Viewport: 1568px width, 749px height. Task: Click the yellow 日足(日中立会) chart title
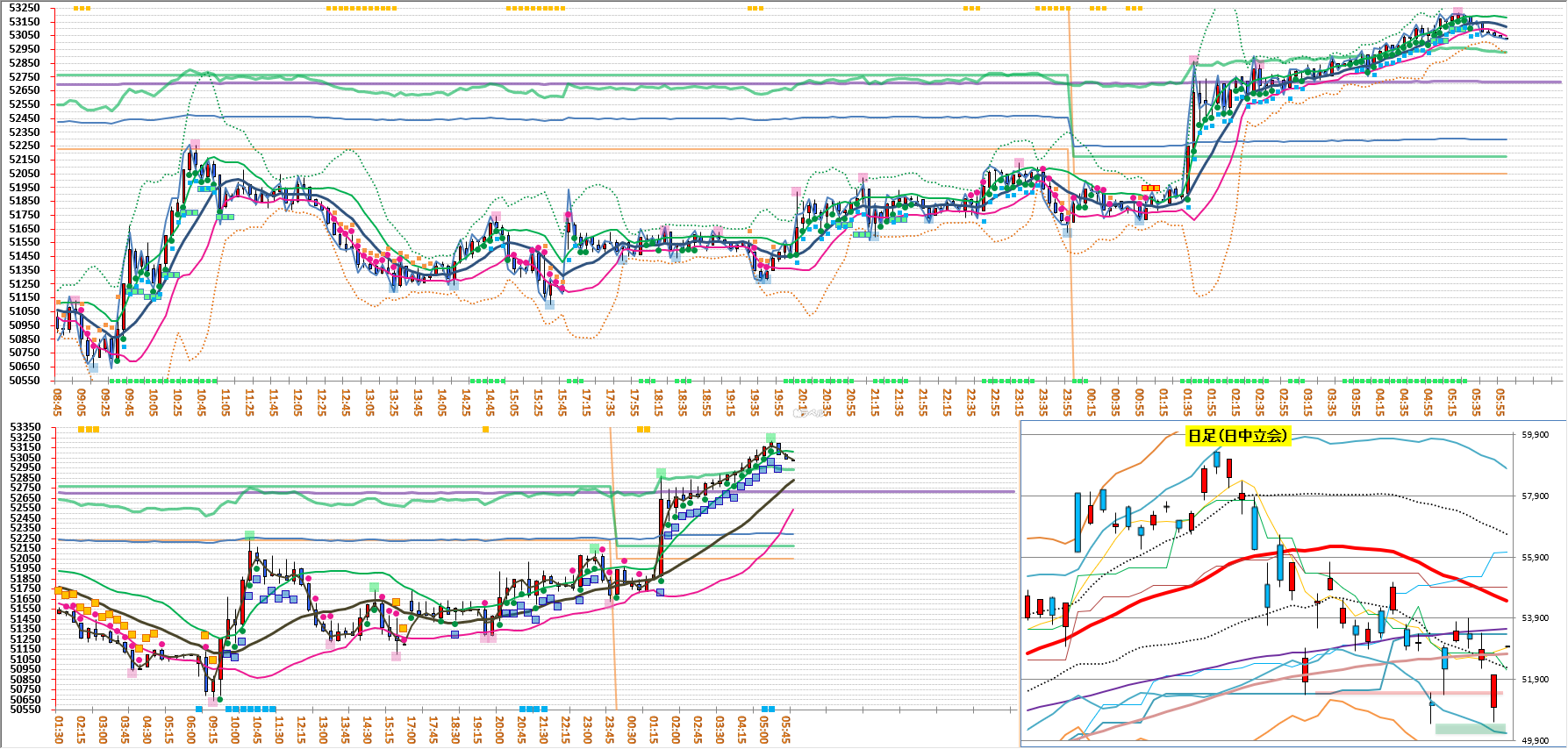1237,436
